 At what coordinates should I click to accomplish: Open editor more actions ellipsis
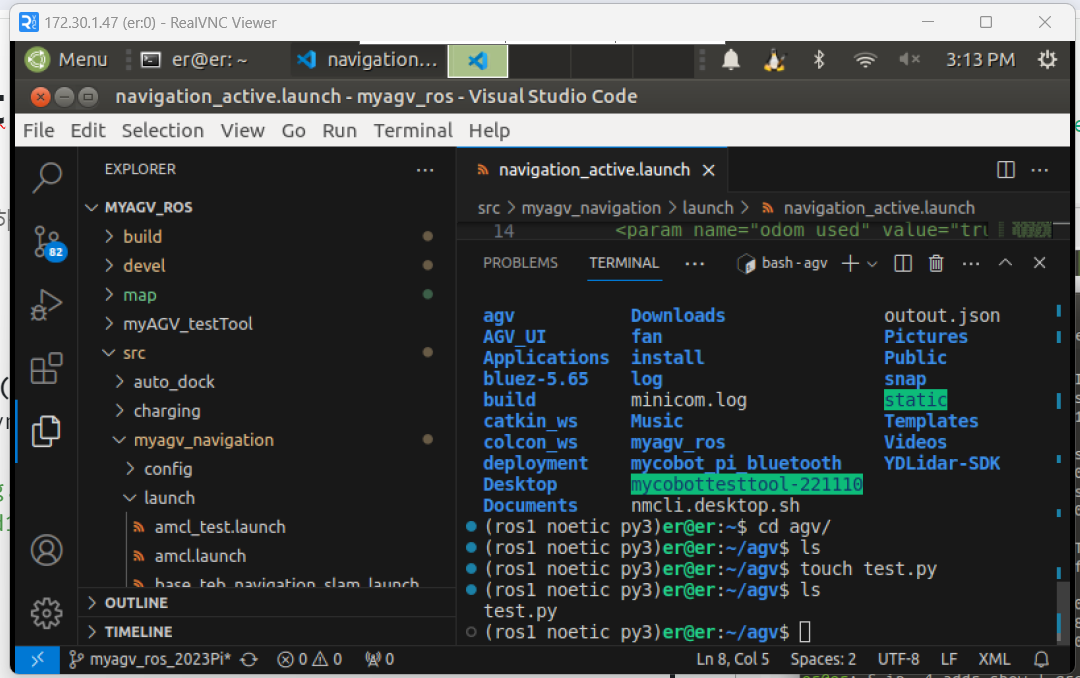[1039, 170]
